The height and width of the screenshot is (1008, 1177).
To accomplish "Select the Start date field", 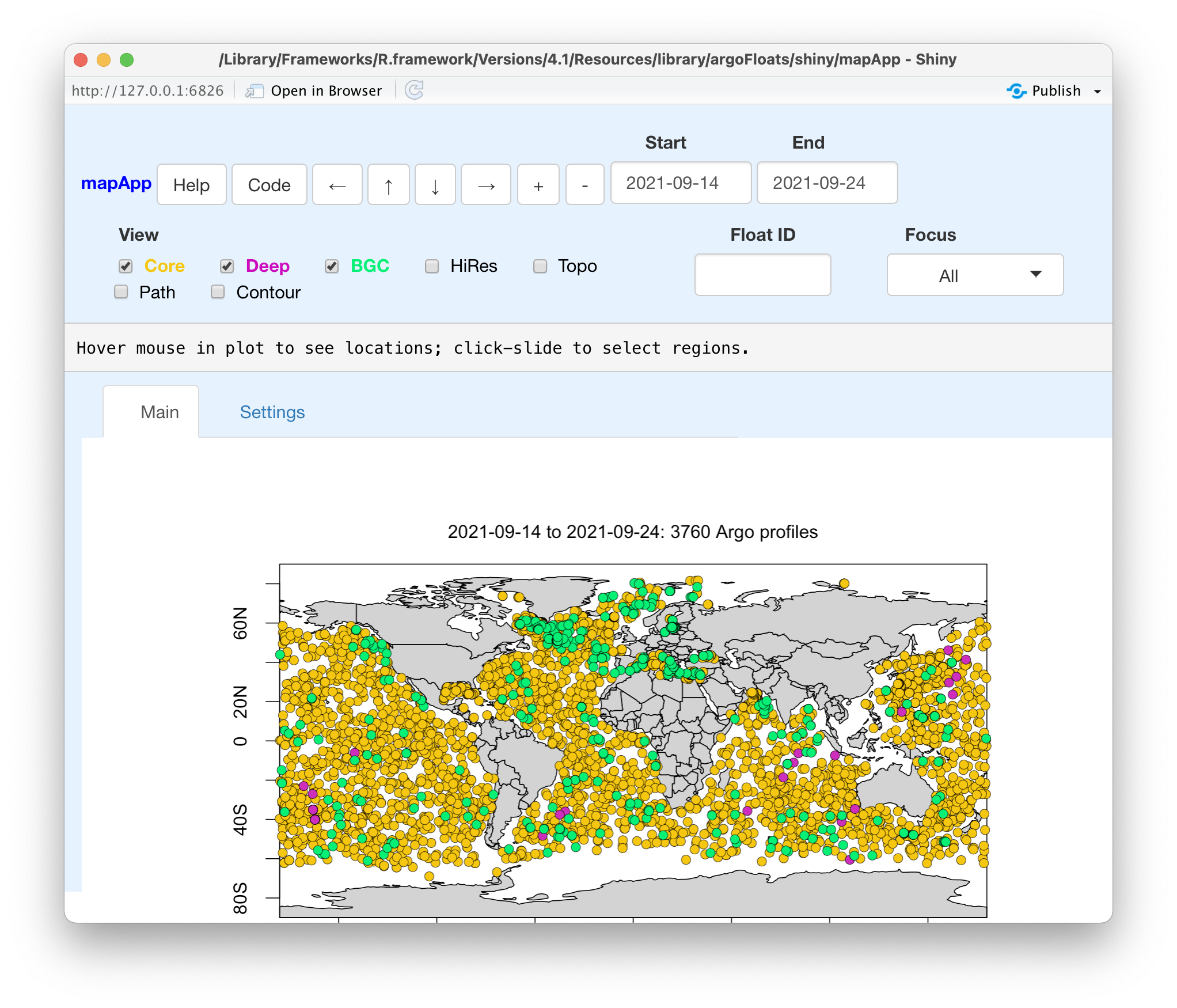I will pyautogui.click(x=681, y=183).
